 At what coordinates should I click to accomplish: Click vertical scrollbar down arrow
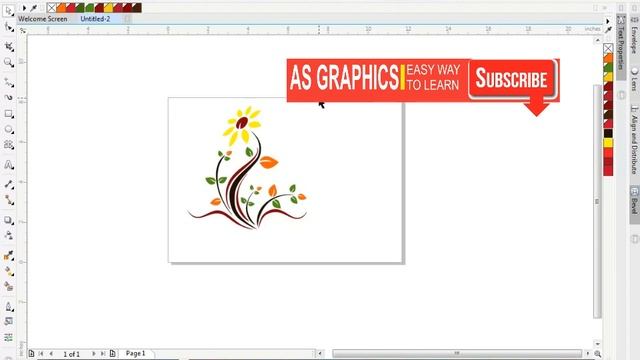point(598,344)
